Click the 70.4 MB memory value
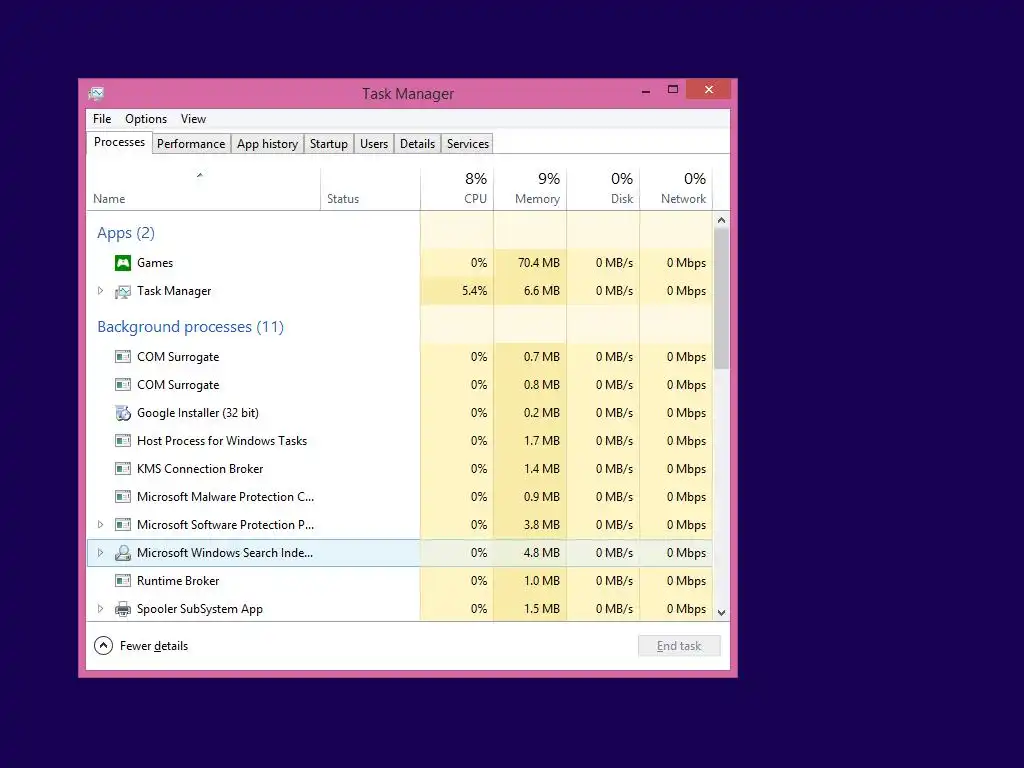Screen dimensions: 1024x768 (539, 263)
